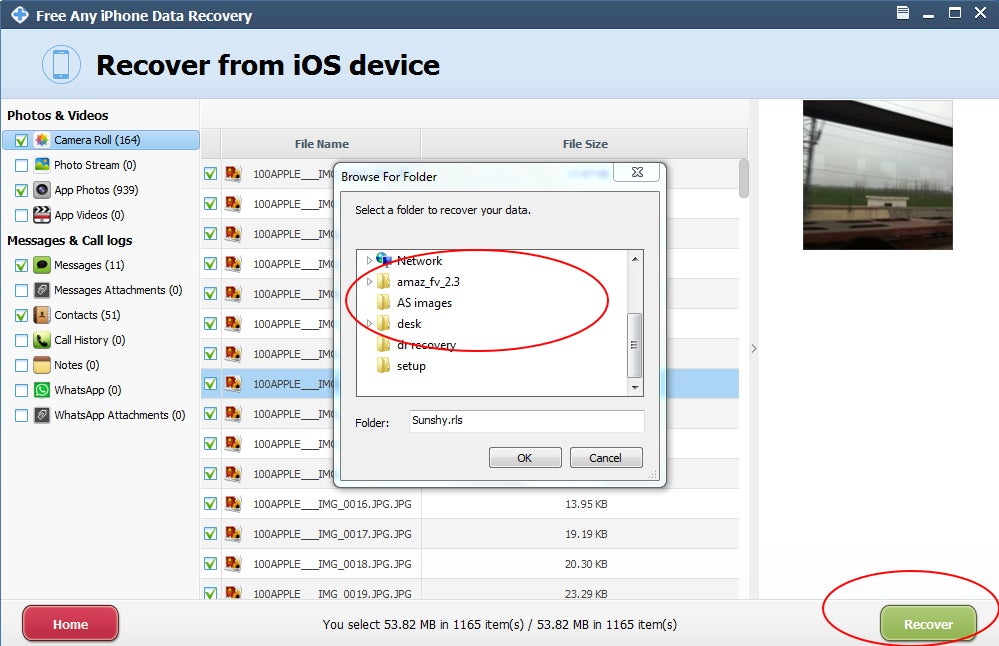
Task: Click the Messages Attachments paperclip icon
Action: click(42, 290)
